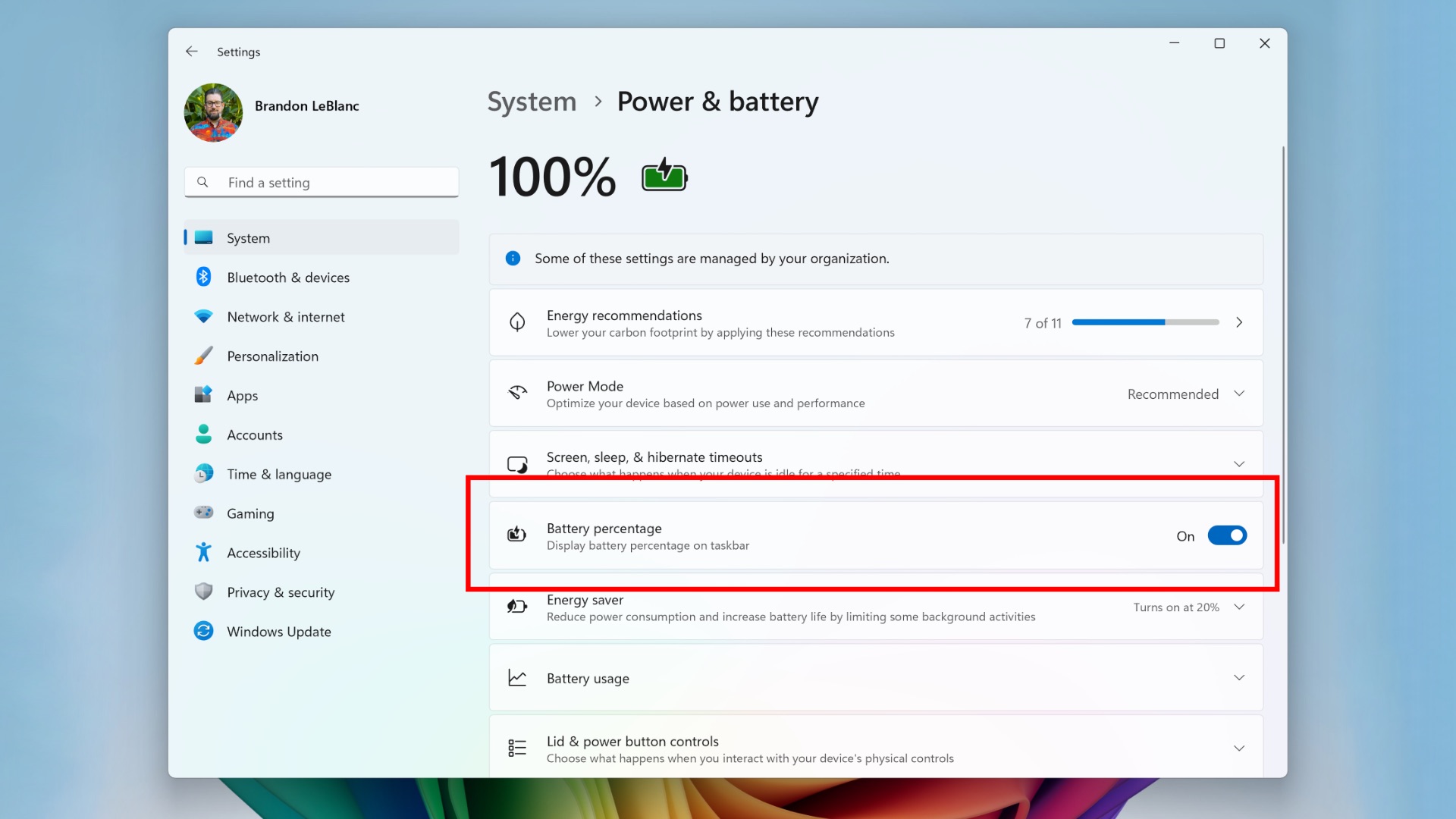Focus the Find a setting search box
Screen dimensions: 1456x819
[322, 182]
